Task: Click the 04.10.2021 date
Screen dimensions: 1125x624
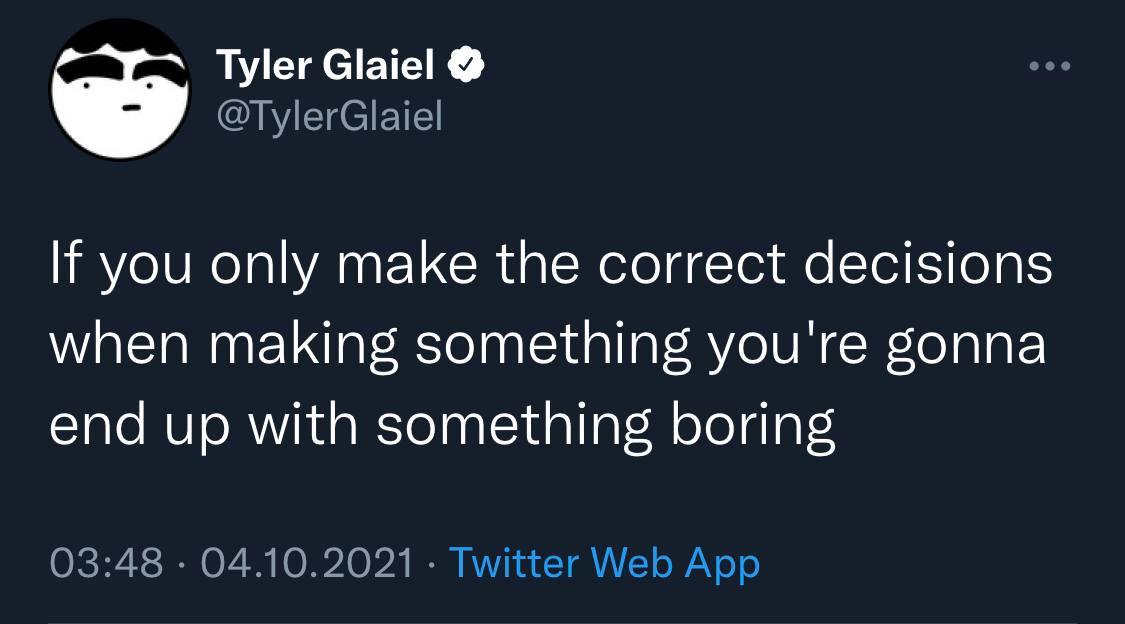Action: pos(306,563)
